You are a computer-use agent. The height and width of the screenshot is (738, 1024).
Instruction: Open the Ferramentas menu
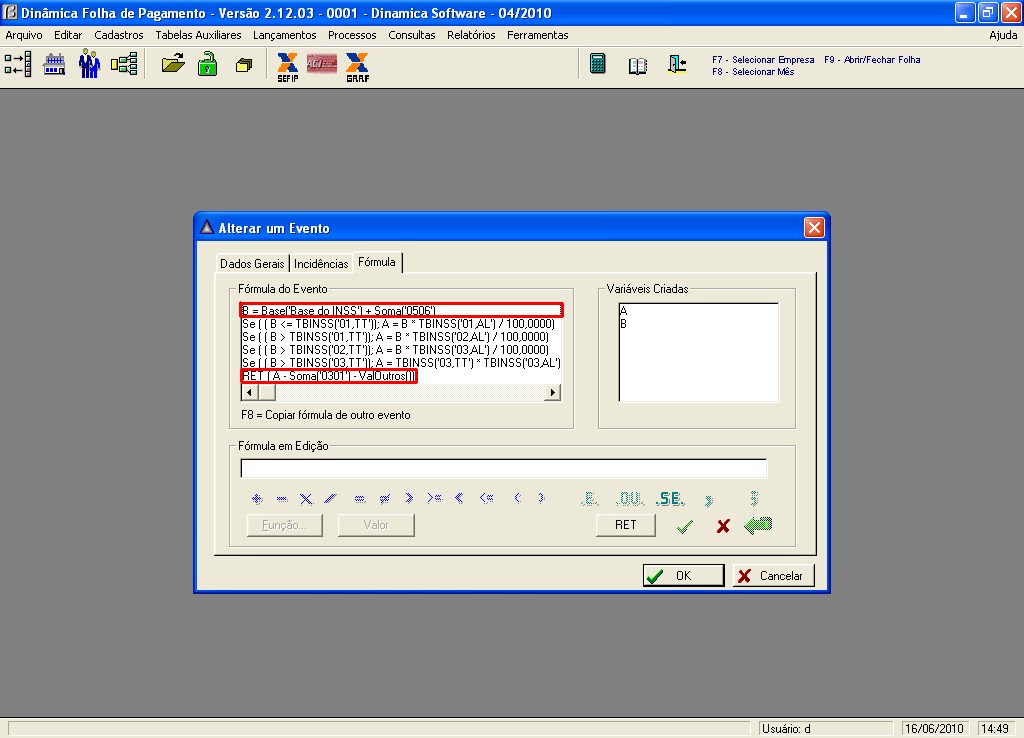click(537, 35)
